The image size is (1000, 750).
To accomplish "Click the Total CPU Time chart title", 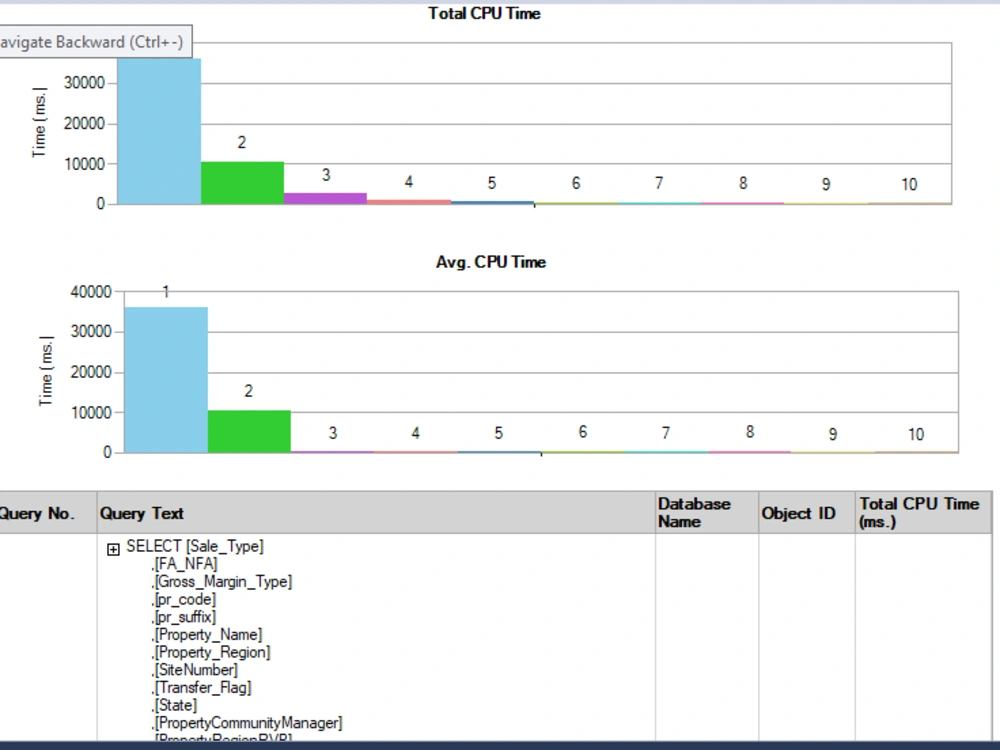I will 484,13.
